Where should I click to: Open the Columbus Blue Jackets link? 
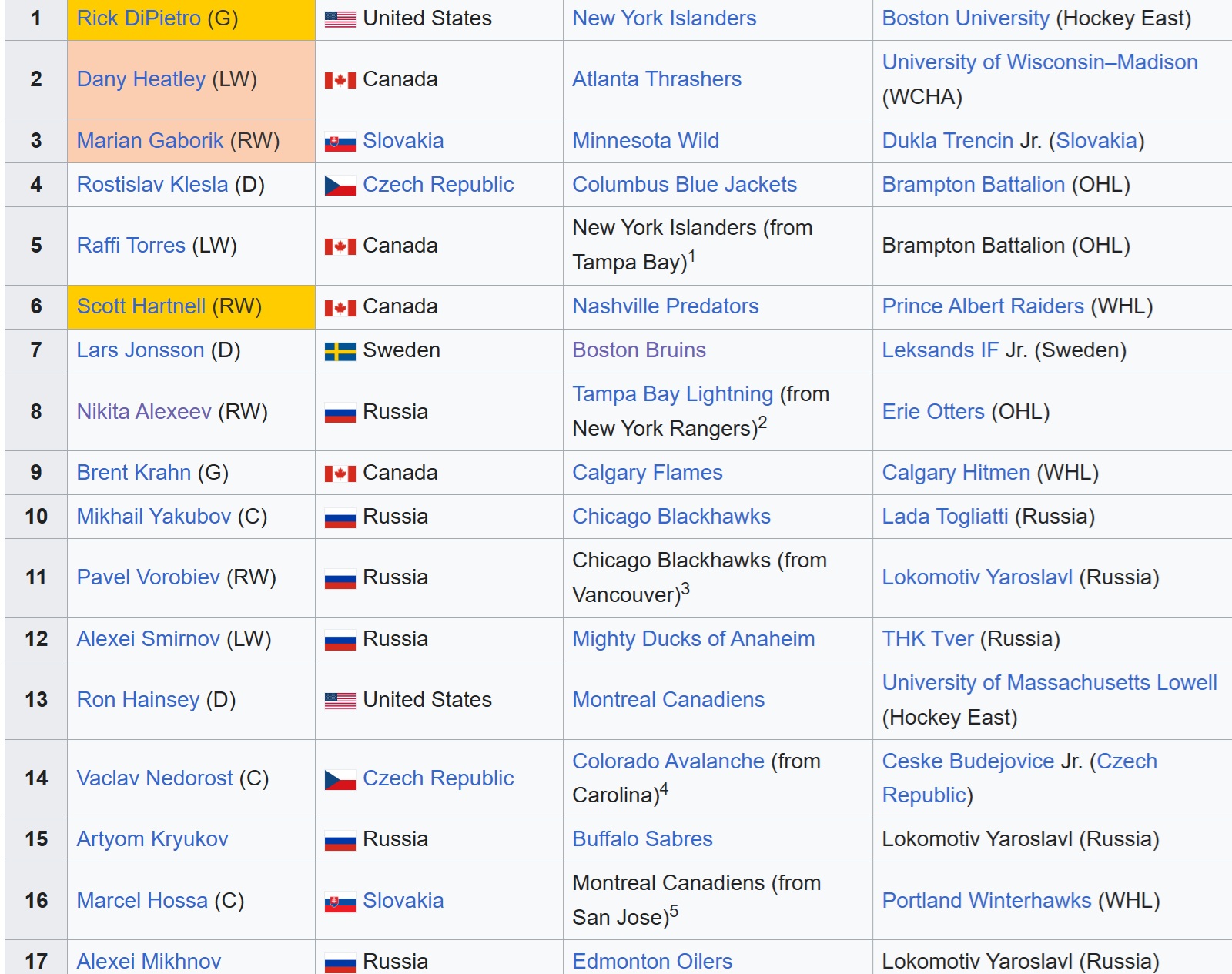[x=685, y=185]
